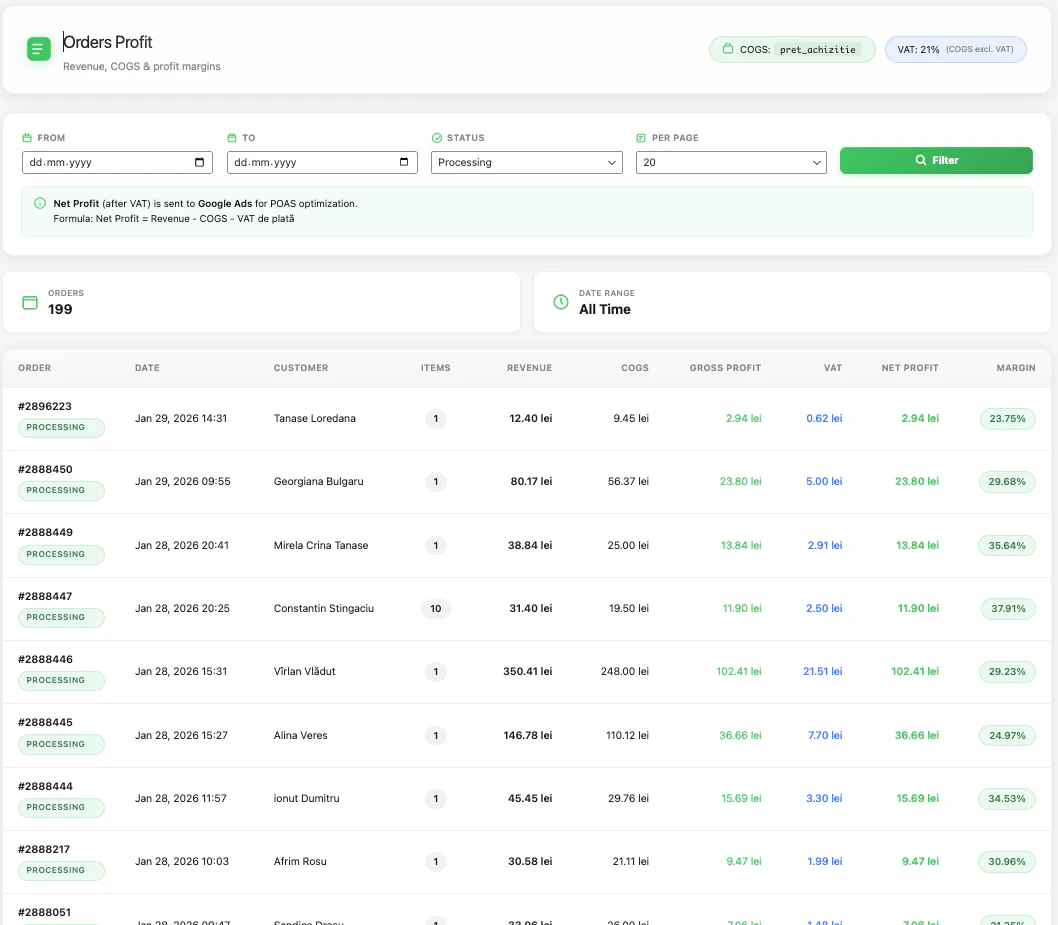Click the info icon in Net Profit notice
The width and height of the screenshot is (1058, 925).
point(40,203)
